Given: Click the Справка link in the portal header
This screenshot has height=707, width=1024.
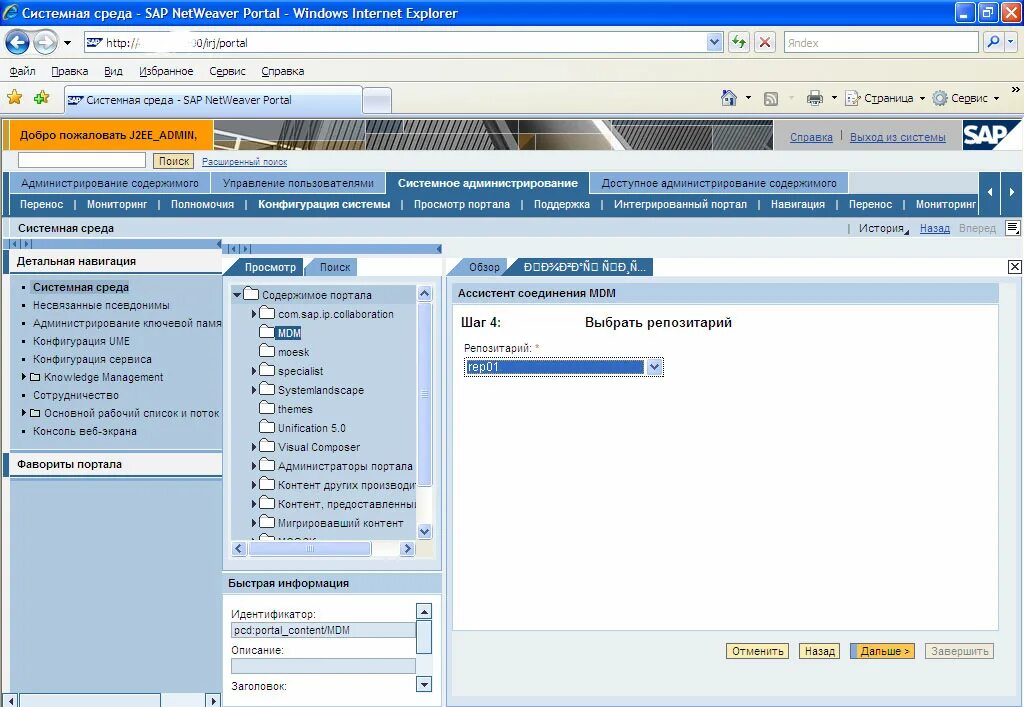Looking at the screenshot, I should click(x=811, y=137).
